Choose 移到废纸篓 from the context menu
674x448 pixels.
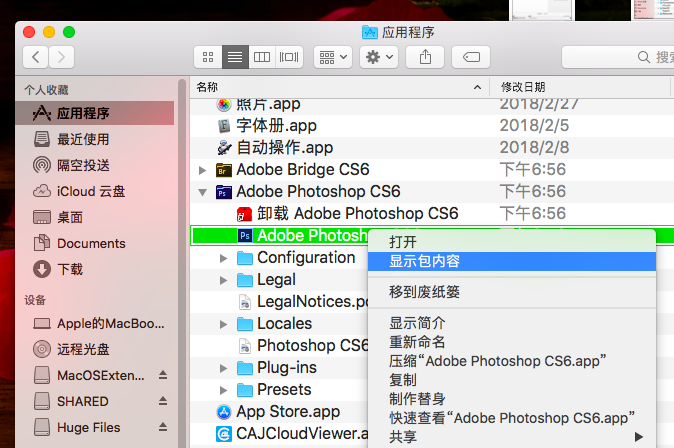(512, 292)
